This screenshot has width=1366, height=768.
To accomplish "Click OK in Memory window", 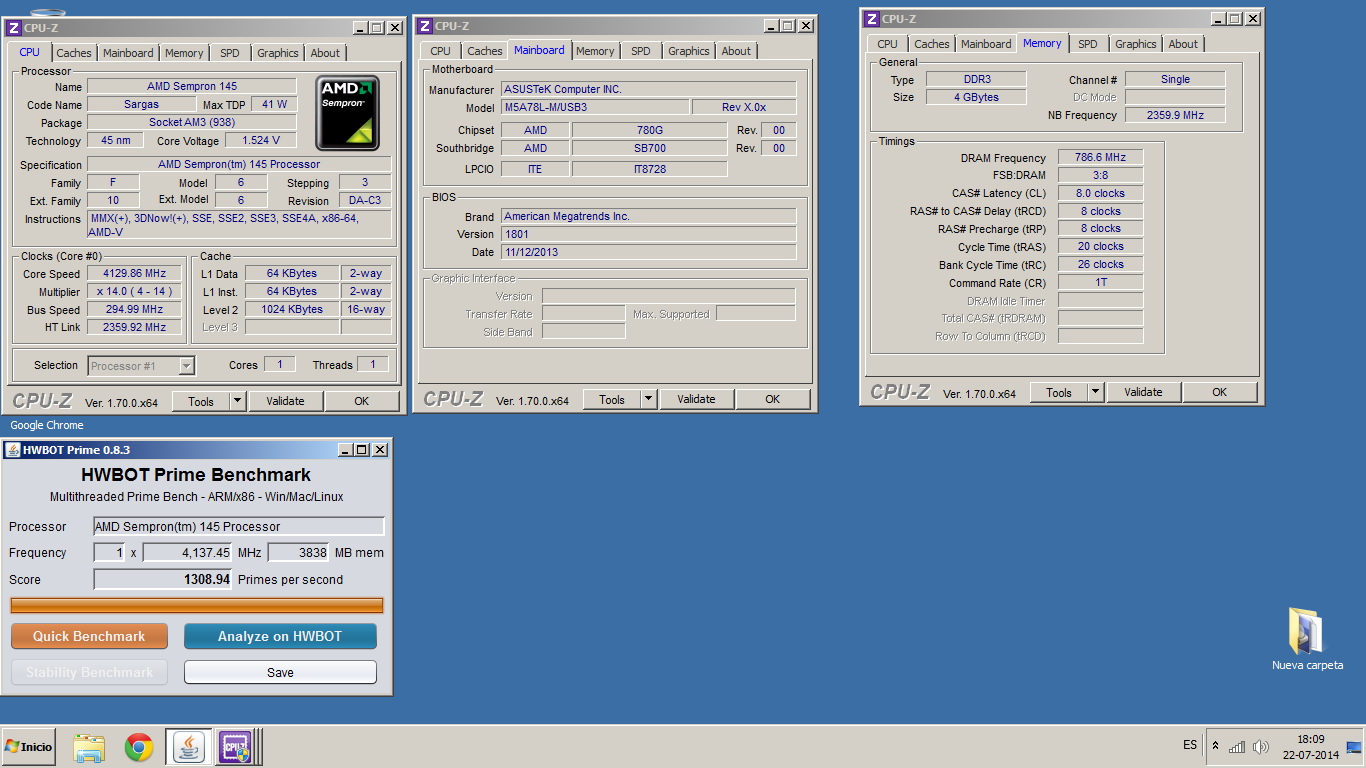I will (1220, 392).
